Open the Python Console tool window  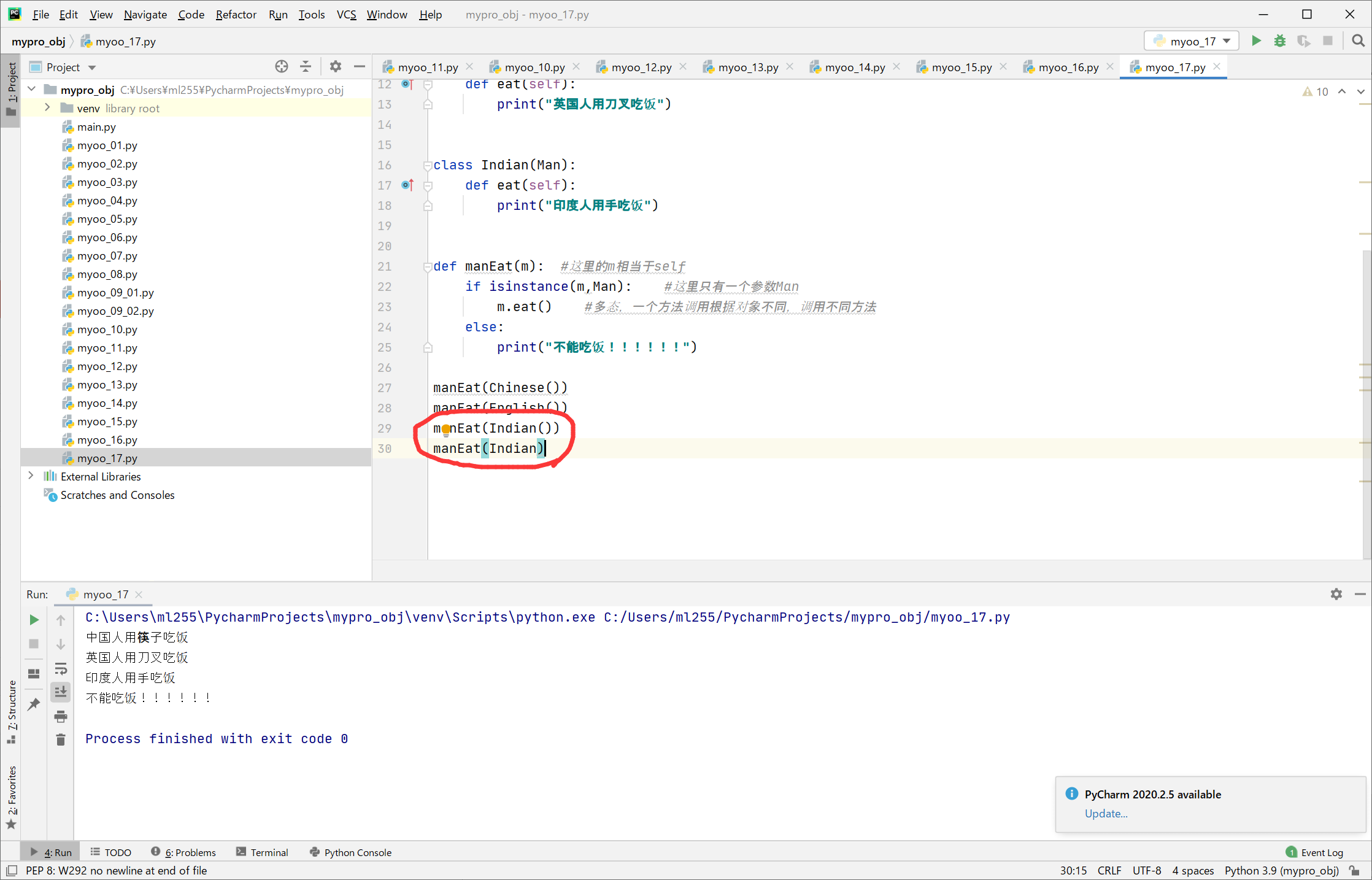[x=350, y=852]
